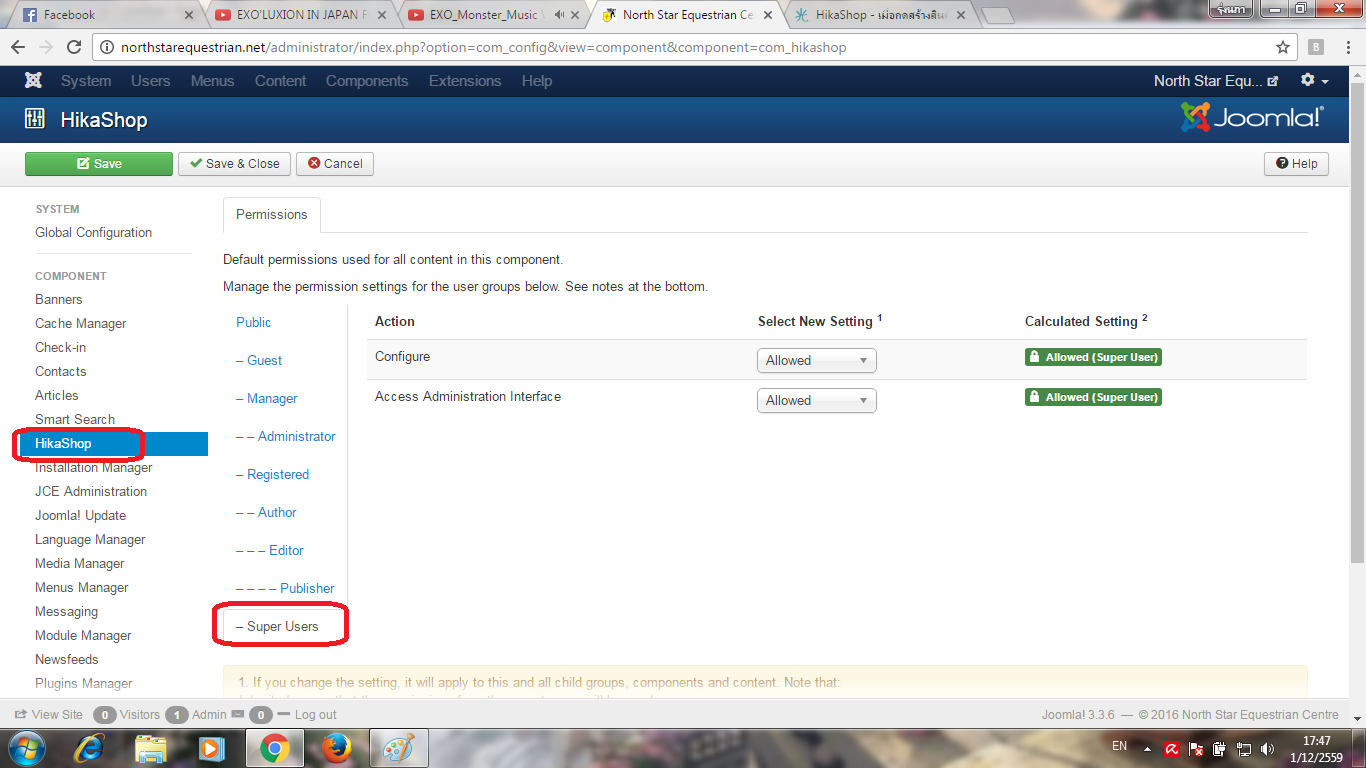Select the Super Users group

277,627
